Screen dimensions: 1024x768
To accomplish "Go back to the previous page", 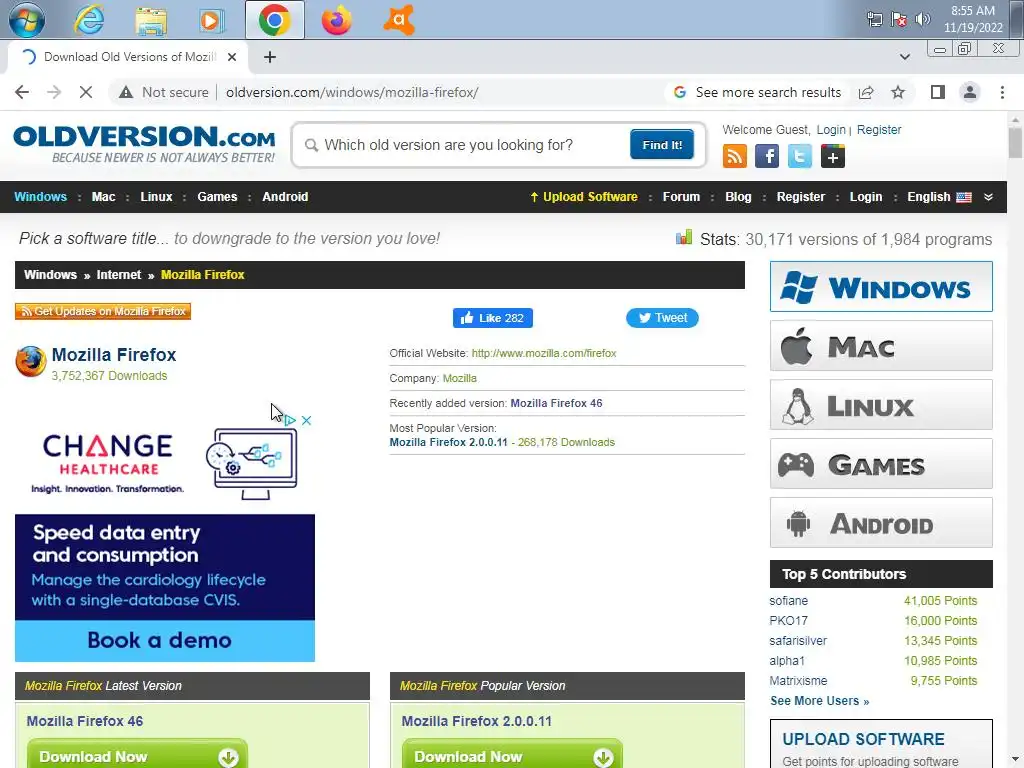I will click(22, 92).
